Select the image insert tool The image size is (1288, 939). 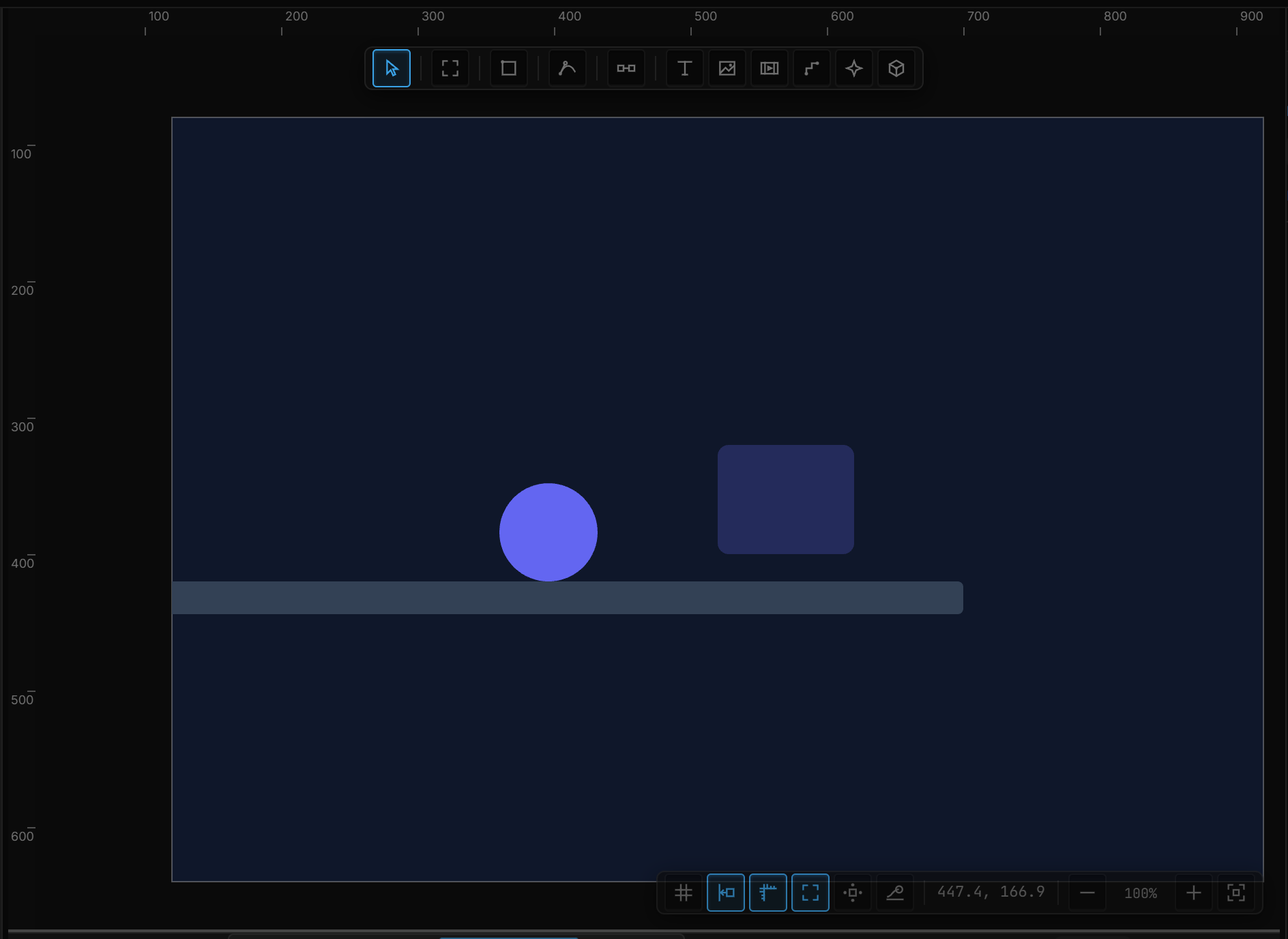pyautogui.click(x=727, y=68)
